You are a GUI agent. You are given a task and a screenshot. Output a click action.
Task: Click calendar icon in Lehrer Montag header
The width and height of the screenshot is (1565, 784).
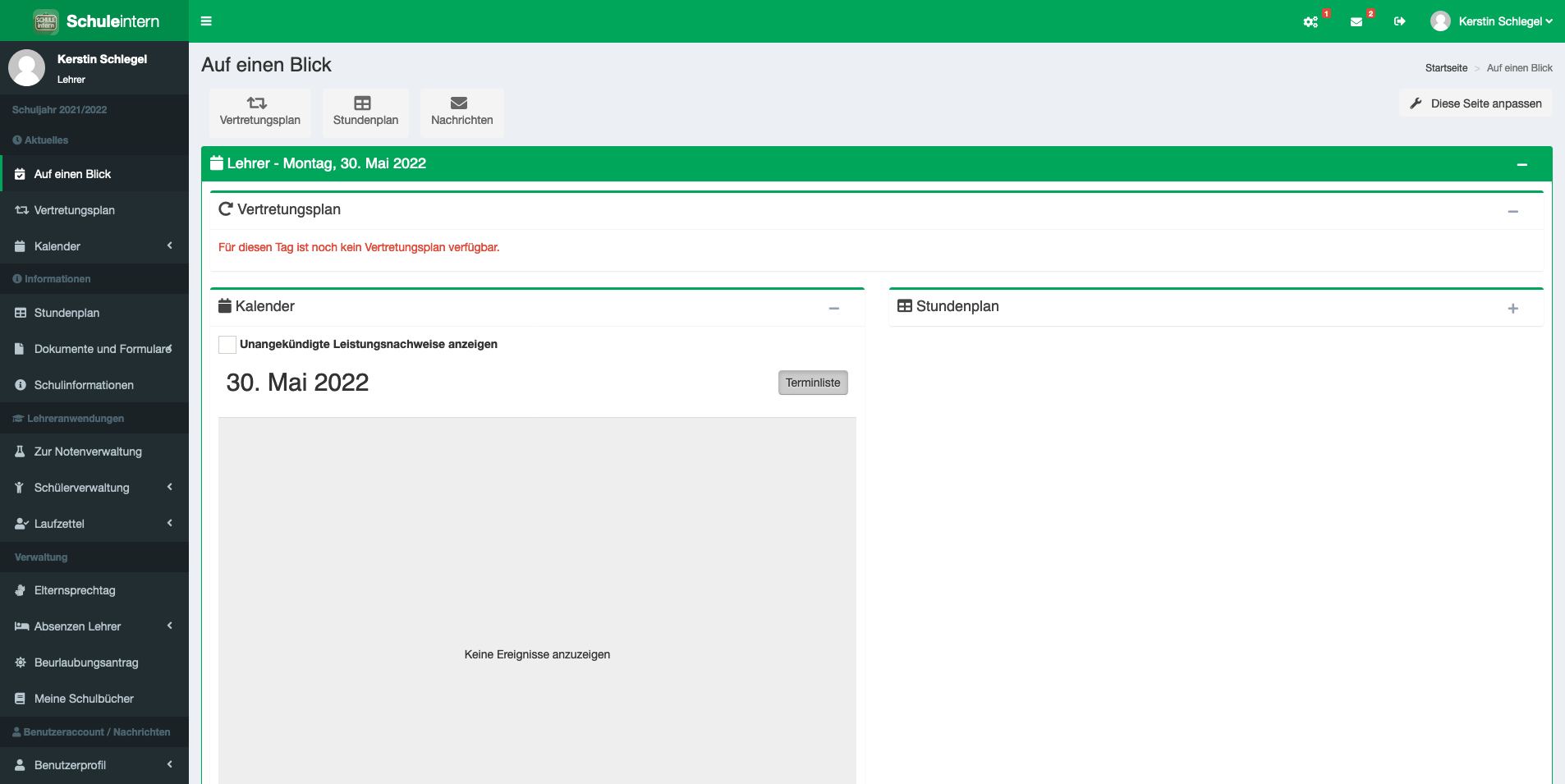tap(217, 163)
